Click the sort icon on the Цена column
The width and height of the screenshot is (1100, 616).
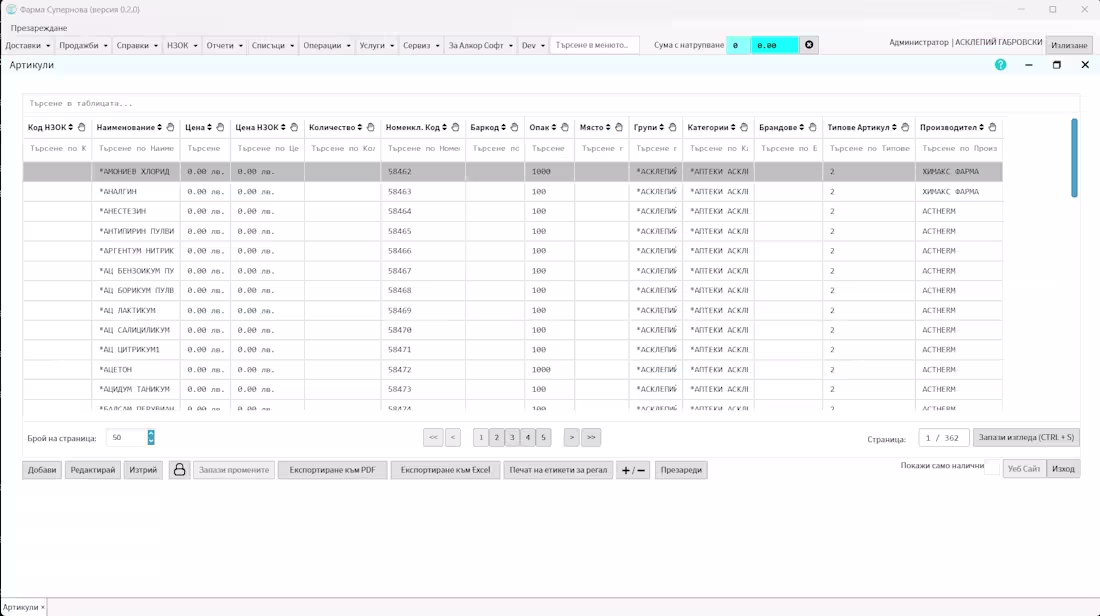(209, 127)
